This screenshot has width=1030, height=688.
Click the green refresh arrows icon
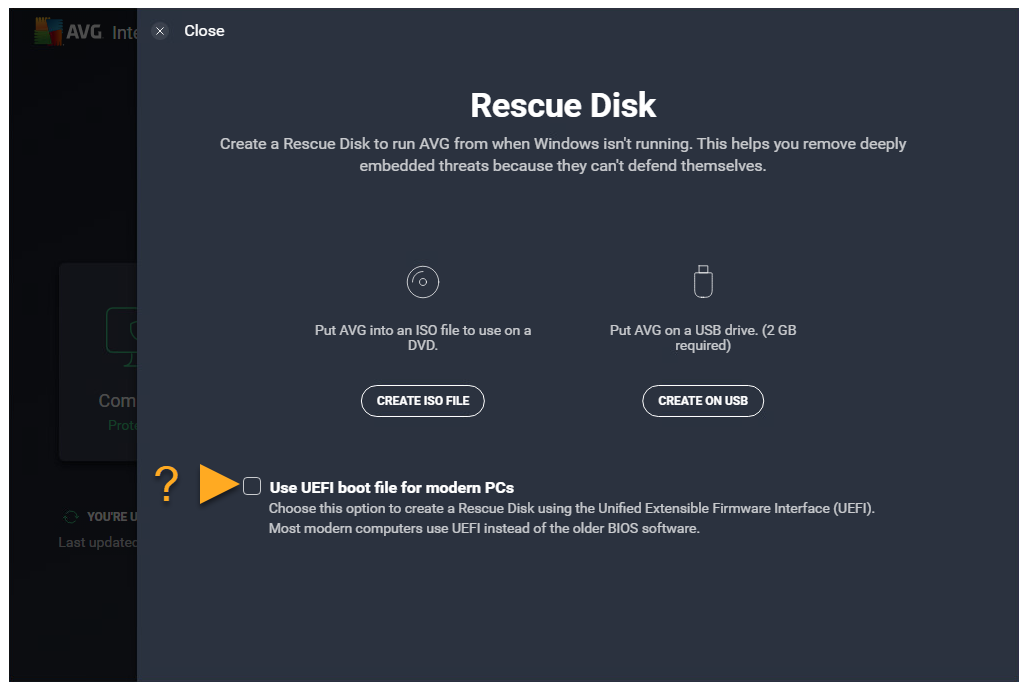pyautogui.click(x=70, y=517)
